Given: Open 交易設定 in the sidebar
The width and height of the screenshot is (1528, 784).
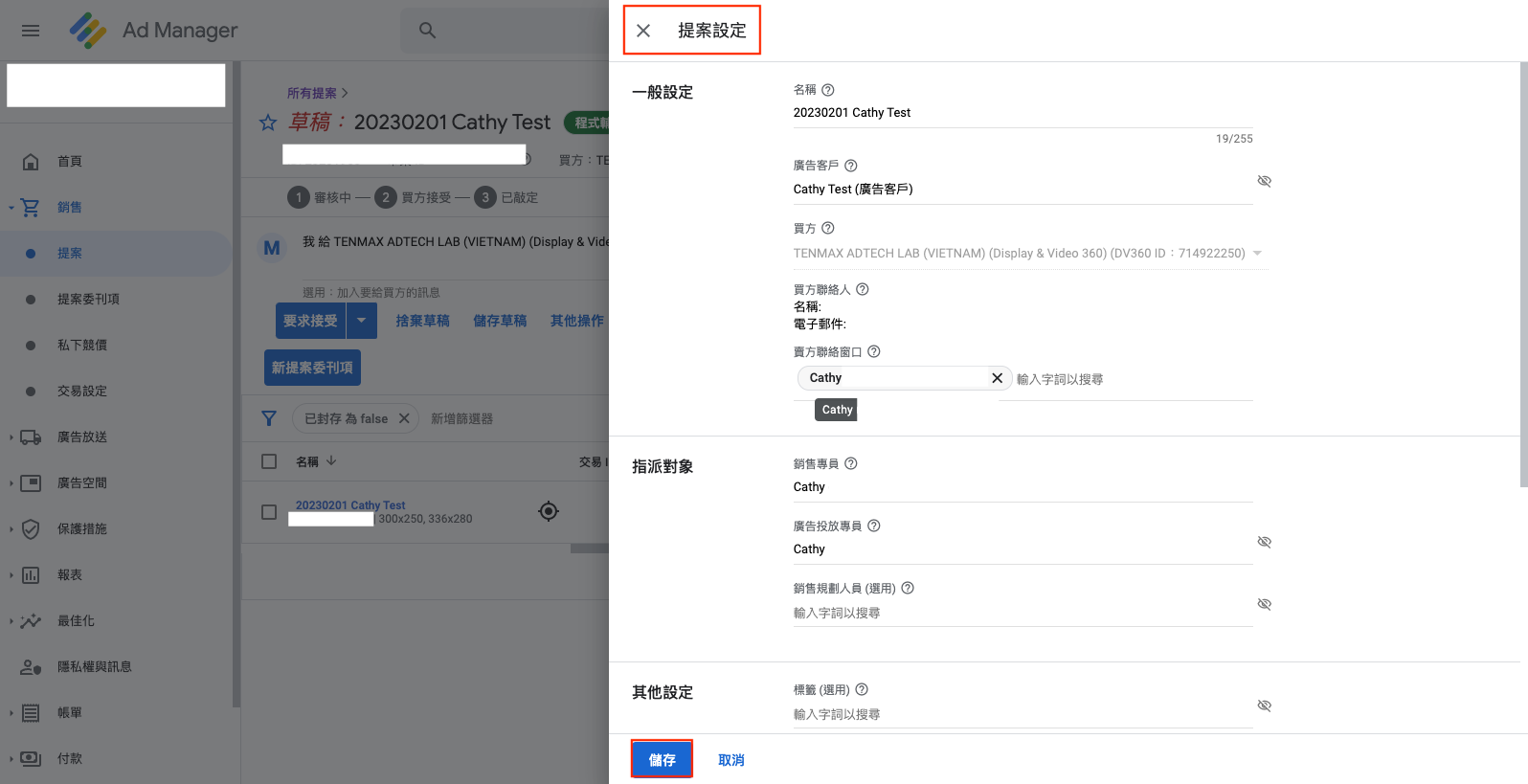Looking at the screenshot, I should (x=115, y=391).
